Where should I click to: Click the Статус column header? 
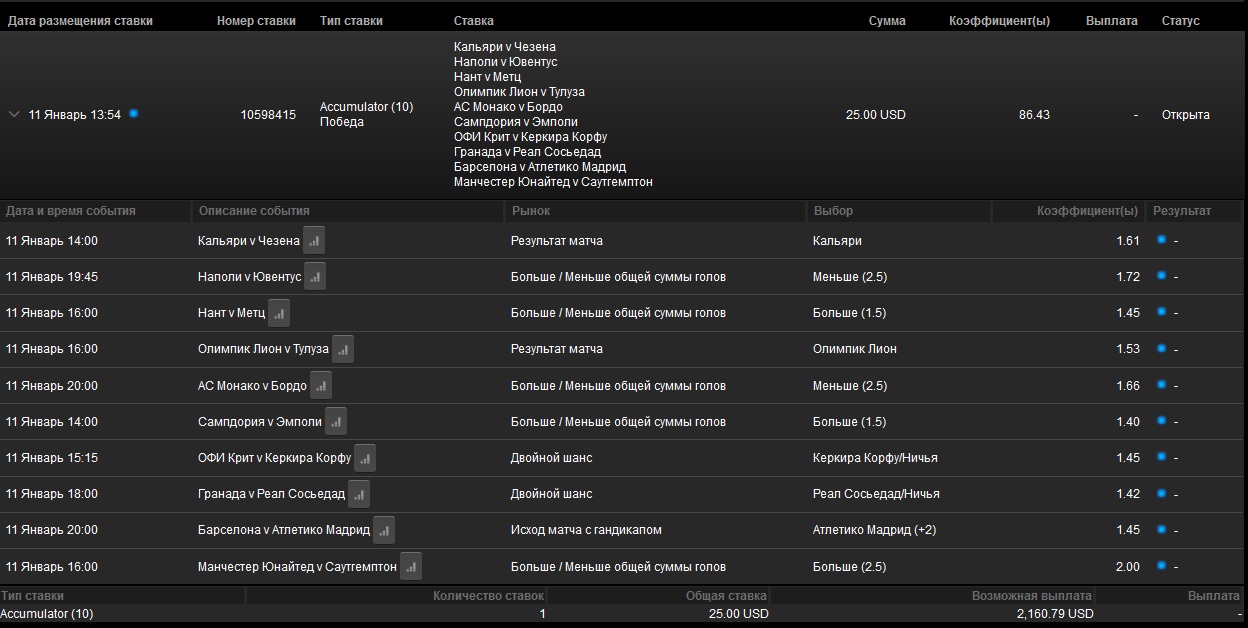1180,21
